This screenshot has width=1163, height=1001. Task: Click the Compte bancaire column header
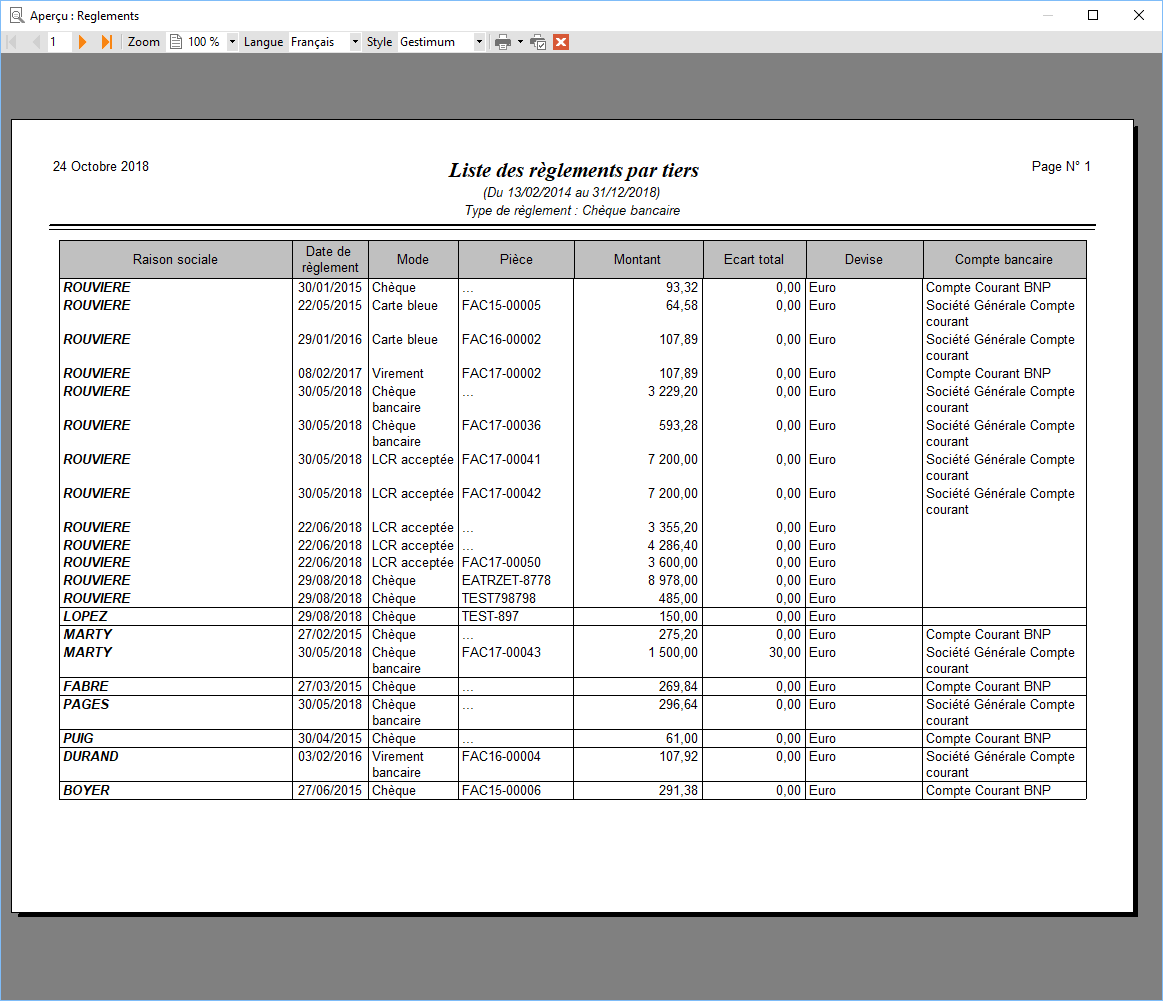click(x=1004, y=260)
